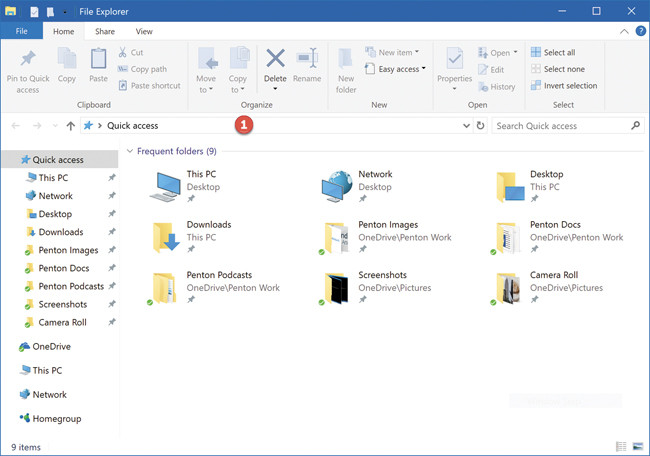
Task: Expand the address bar history dropdown
Action: [466, 126]
